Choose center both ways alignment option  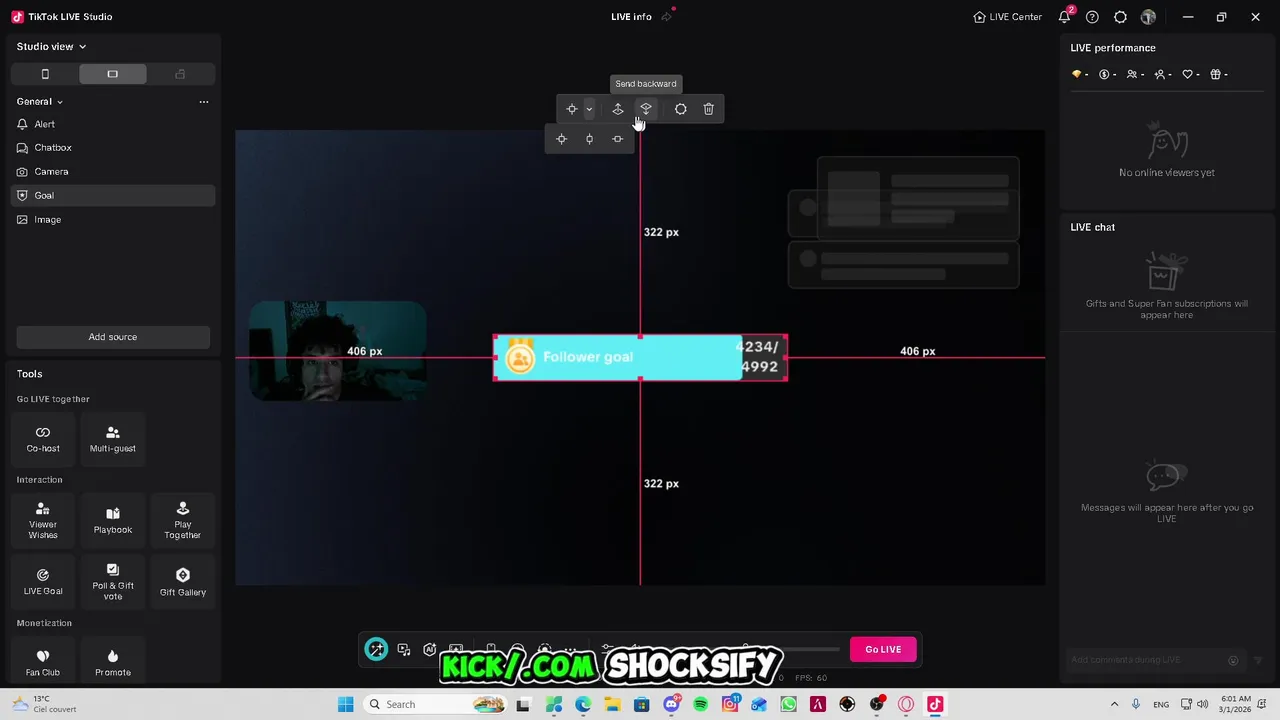click(x=562, y=139)
